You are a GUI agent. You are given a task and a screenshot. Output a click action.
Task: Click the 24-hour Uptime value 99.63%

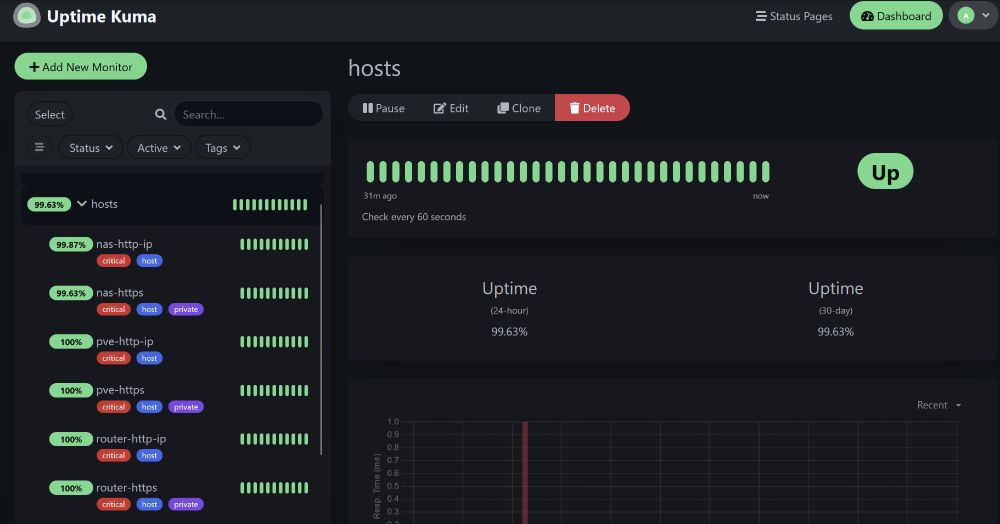coord(509,331)
